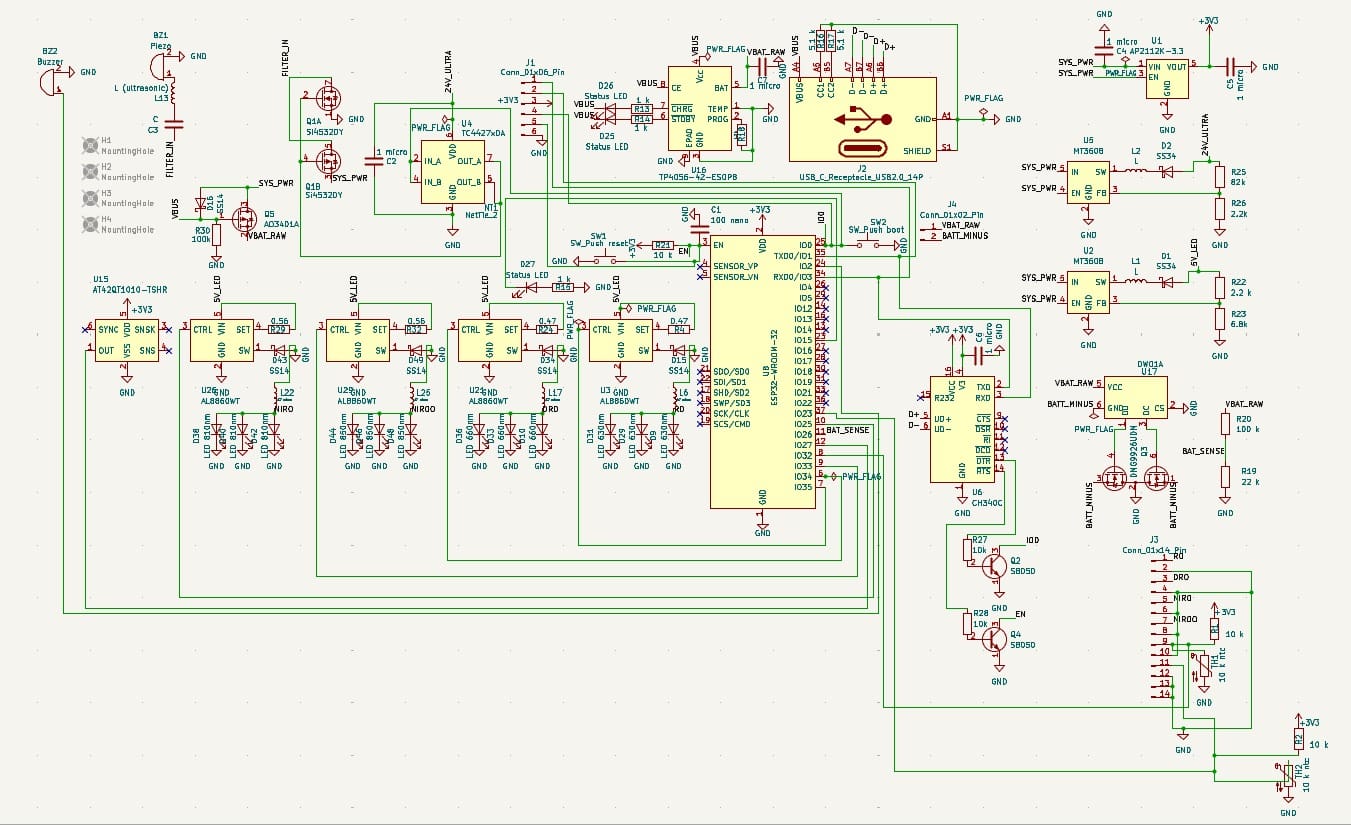Screen dimensions: 1351x825
Task: Select inductor L13 labeled L (ultrasonic)
Action: pyautogui.click(x=174, y=92)
